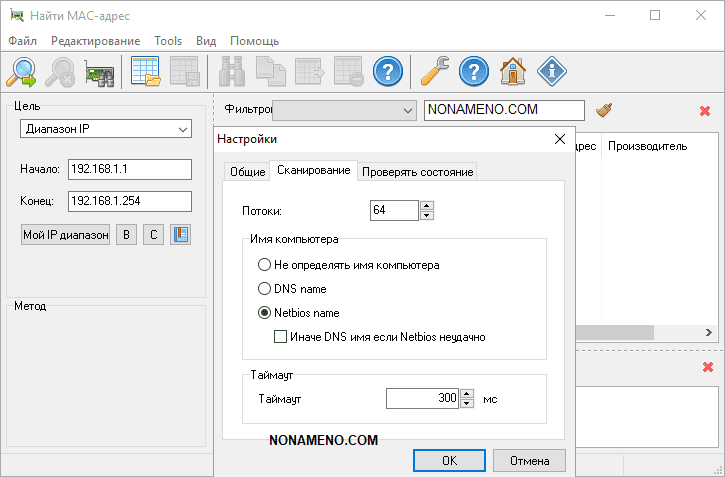Click the home page house icon
725x477 pixels.
pos(512,72)
